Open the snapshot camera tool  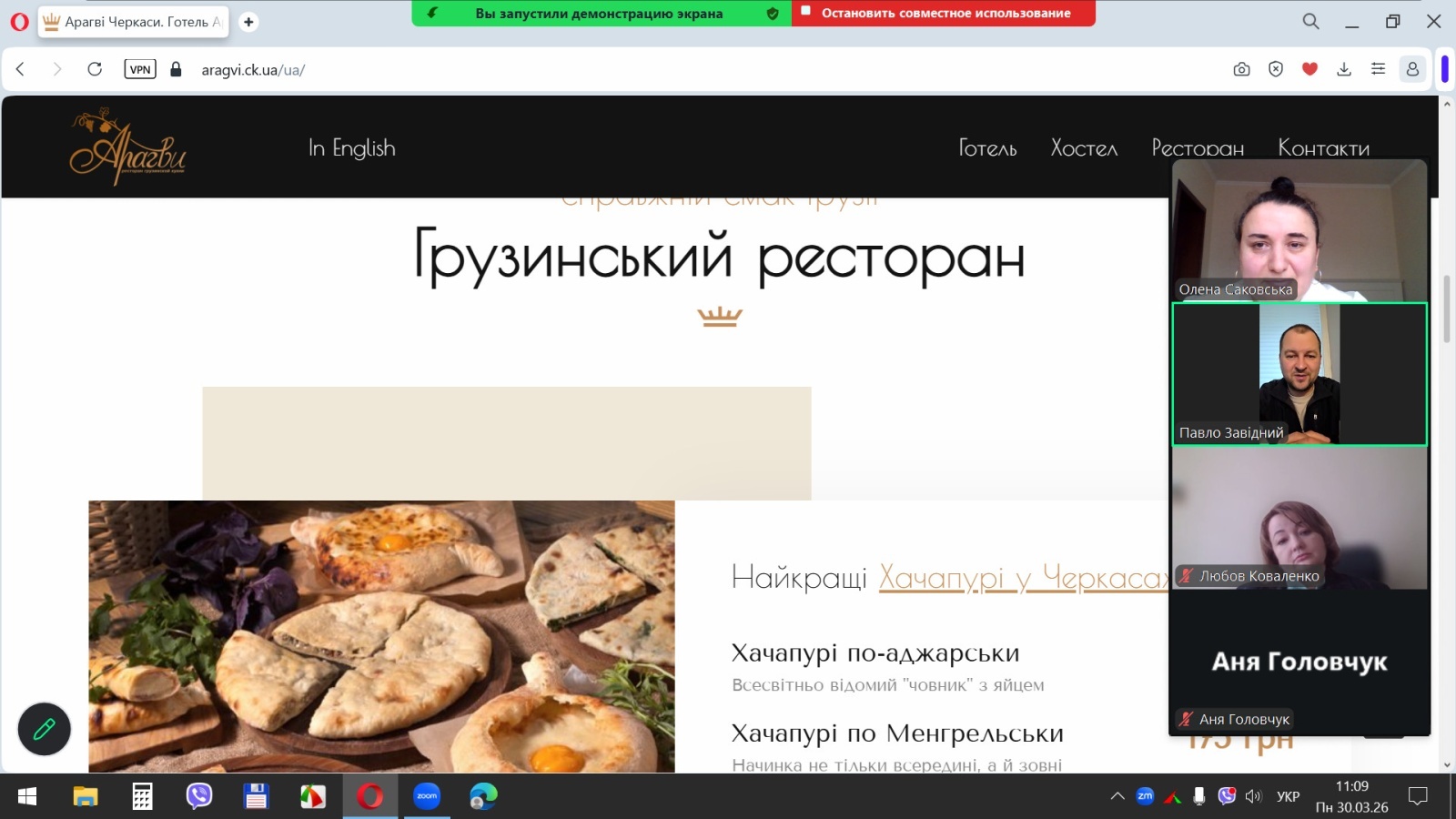(x=1241, y=69)
